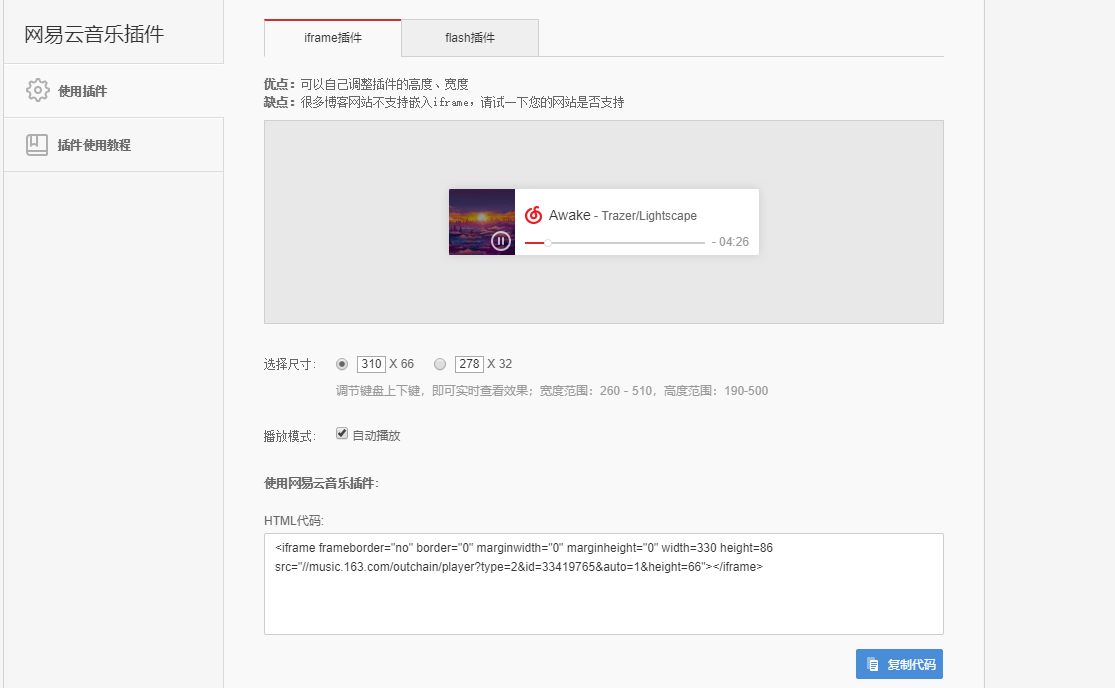
Task: Pause the song on the album cover
Action: pyautogui.click(x=501, y=241)
